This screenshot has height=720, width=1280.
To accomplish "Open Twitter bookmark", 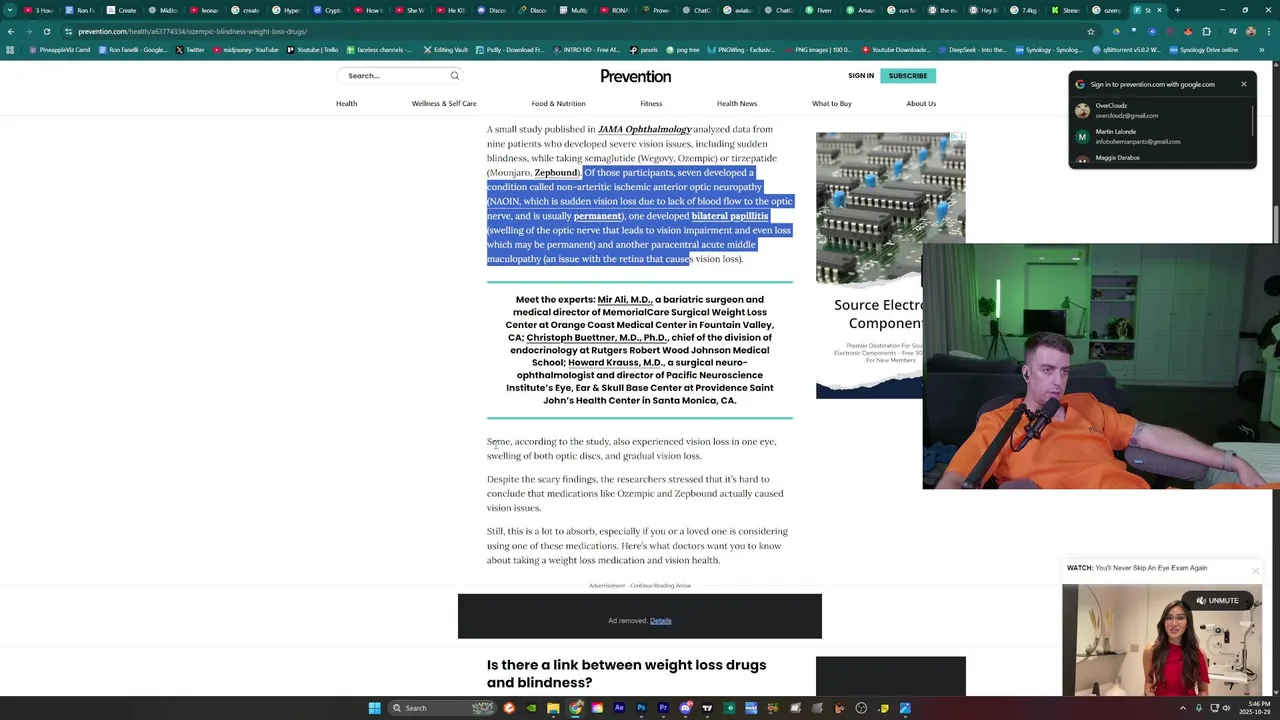I will (x=190, y=49).
